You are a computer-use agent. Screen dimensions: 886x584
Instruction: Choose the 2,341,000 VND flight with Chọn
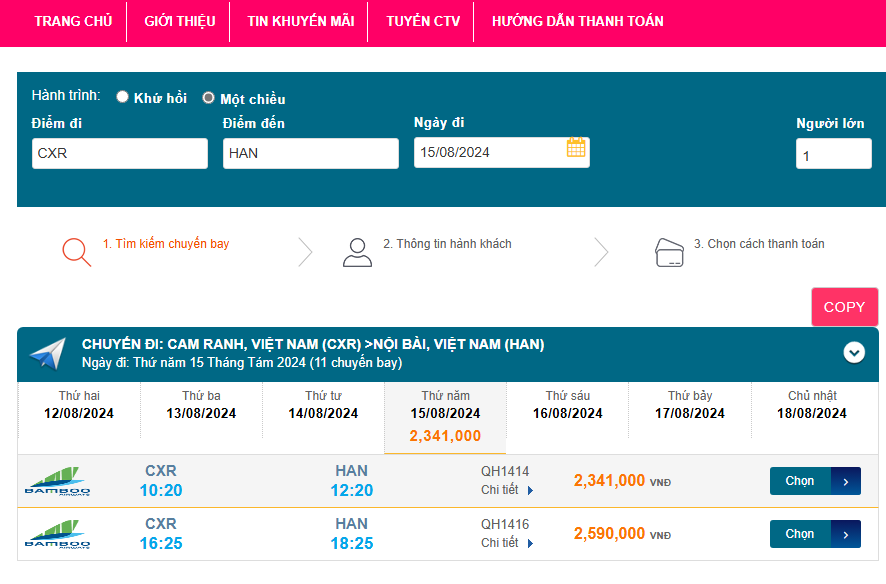(x=814, y=481)
